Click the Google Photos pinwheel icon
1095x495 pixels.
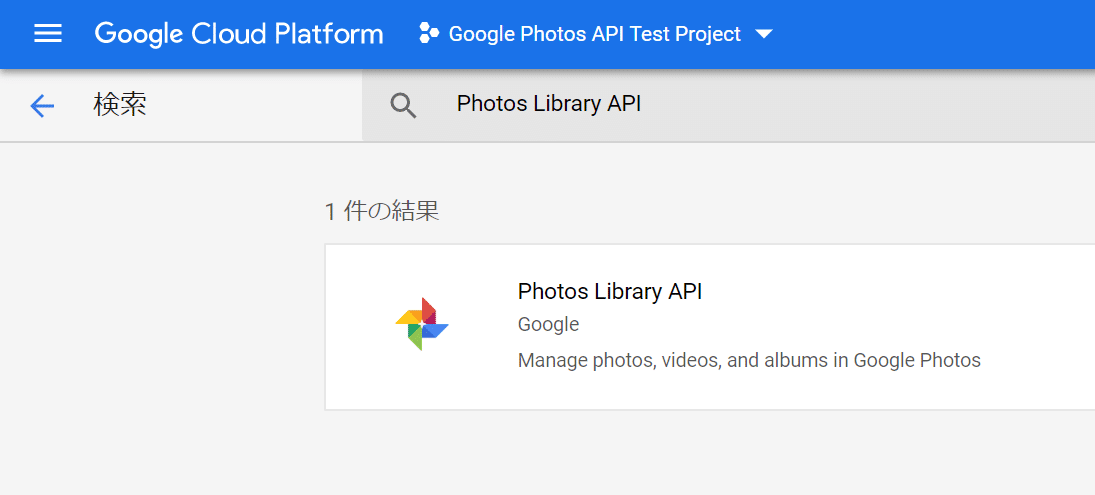pyautogui.click(x=422, y=324)
